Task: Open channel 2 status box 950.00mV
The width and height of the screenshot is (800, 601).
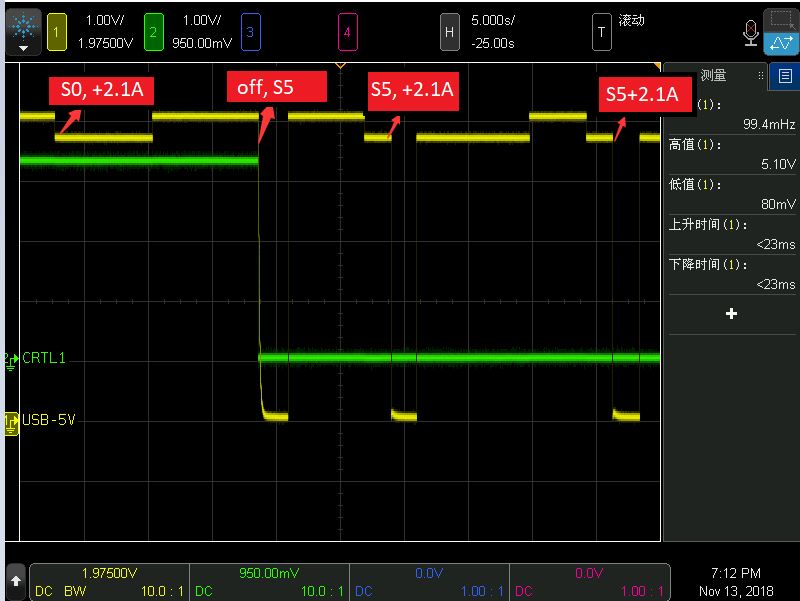Action: (269, 582)
